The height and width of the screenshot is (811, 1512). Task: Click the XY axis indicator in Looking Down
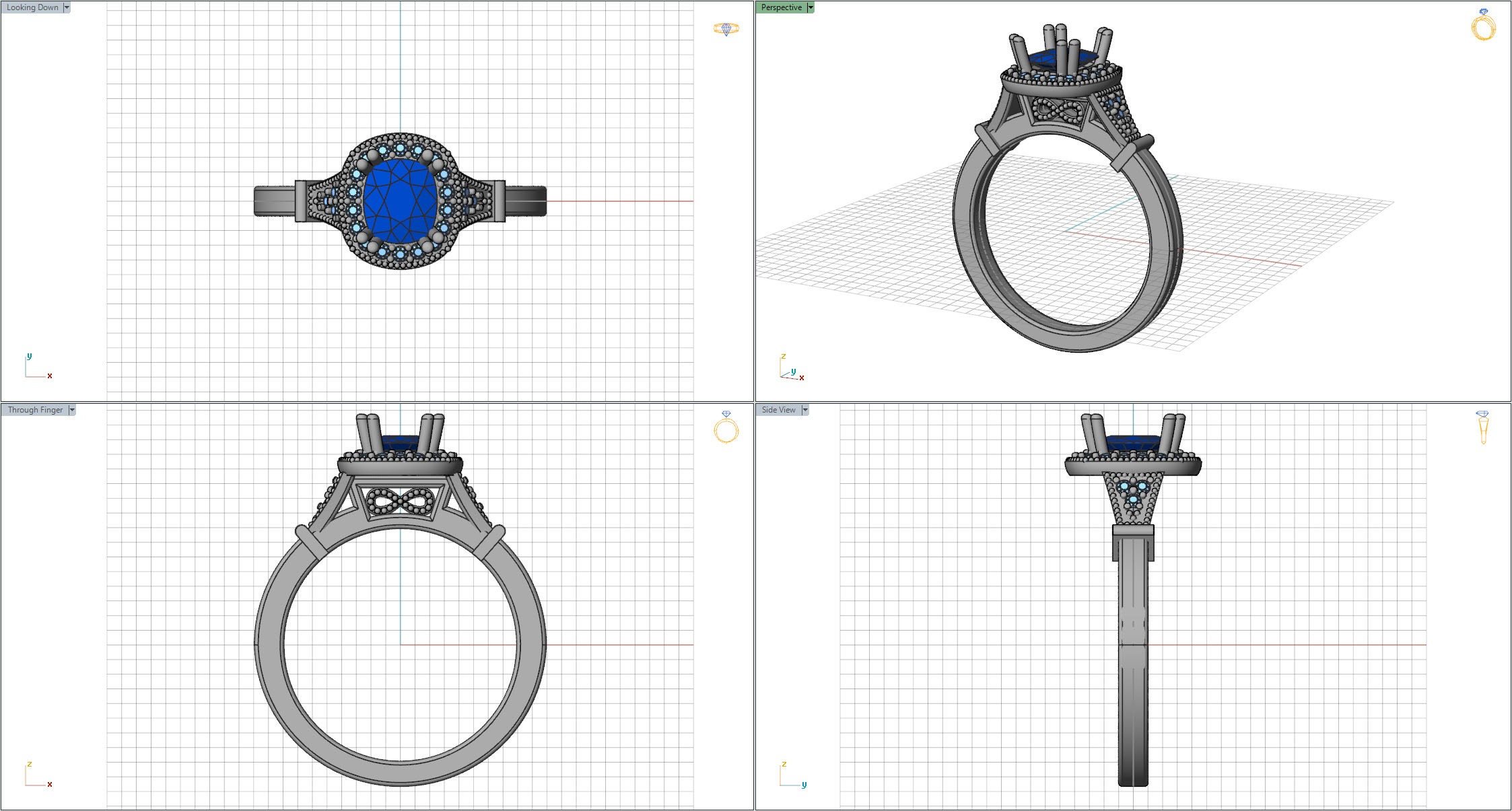[x=38, y=366]
